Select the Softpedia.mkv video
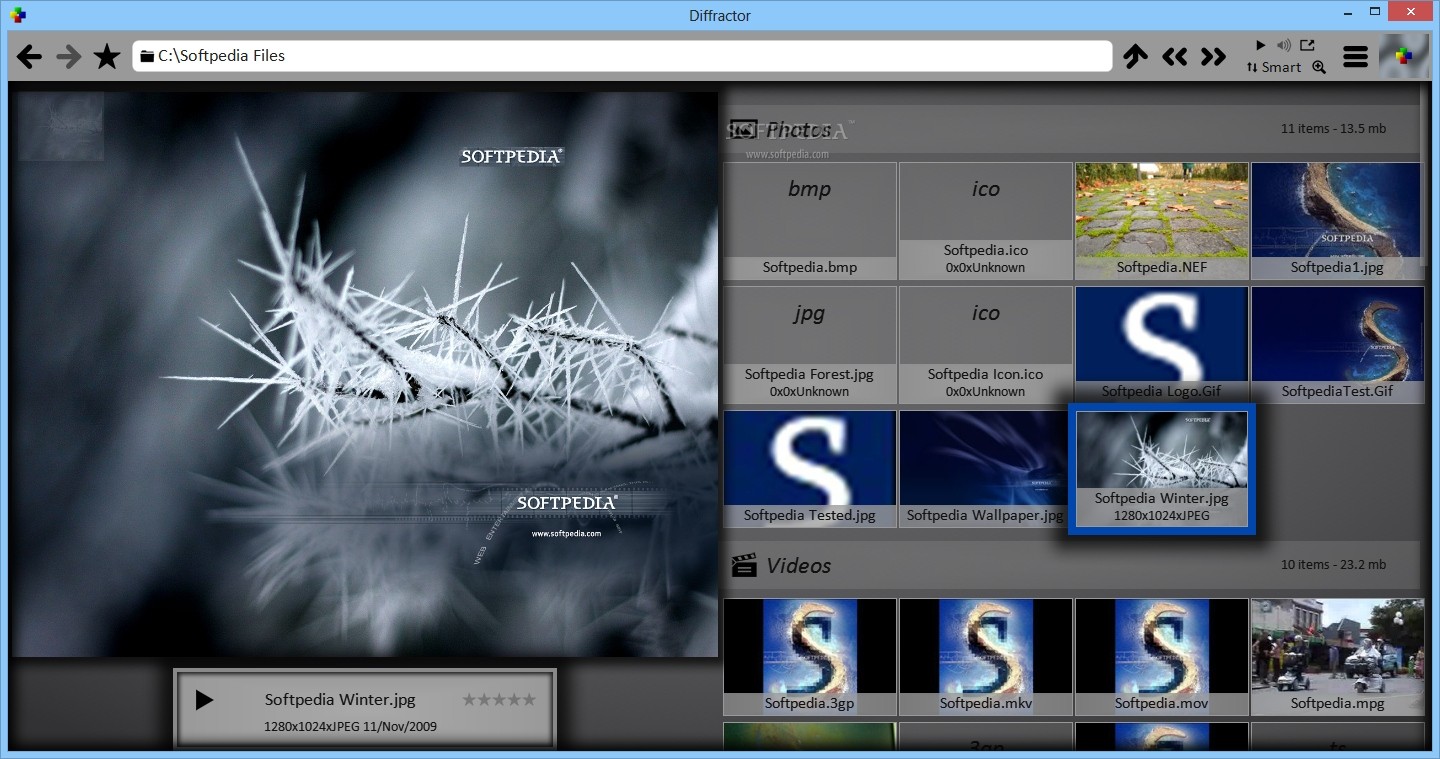The image size is (1440, 759). coord(986,657)
